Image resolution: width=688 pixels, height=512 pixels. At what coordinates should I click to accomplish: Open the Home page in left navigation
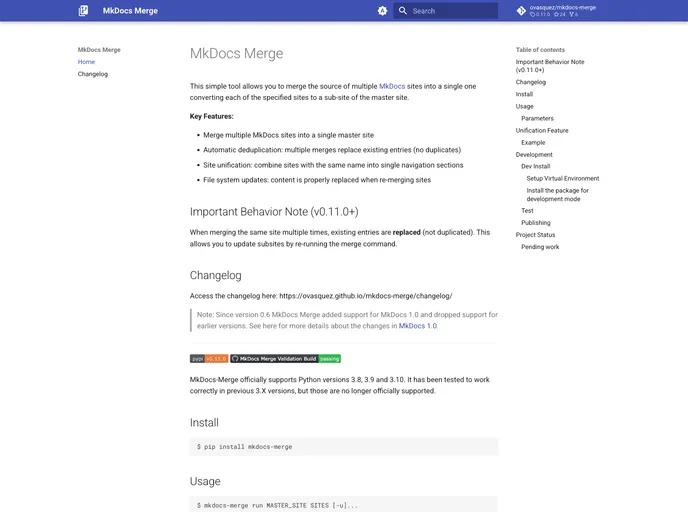86,62
